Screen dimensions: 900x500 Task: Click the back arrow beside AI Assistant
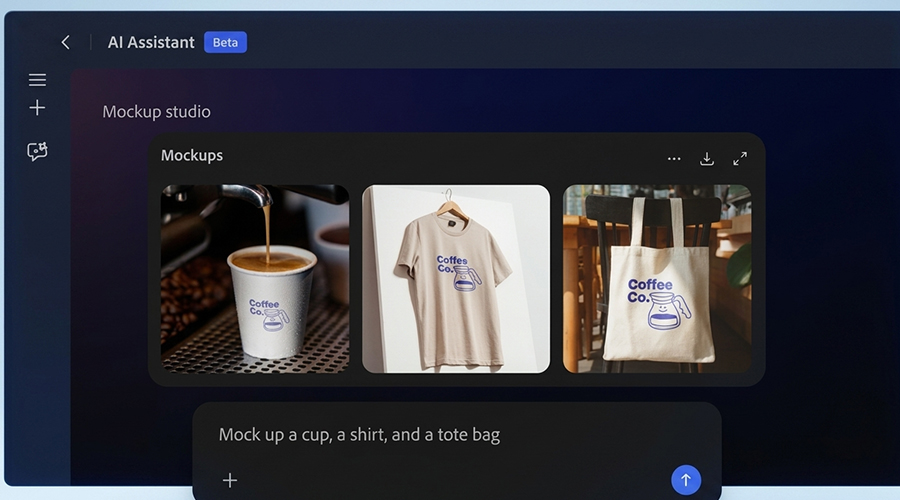pos(66,42)
